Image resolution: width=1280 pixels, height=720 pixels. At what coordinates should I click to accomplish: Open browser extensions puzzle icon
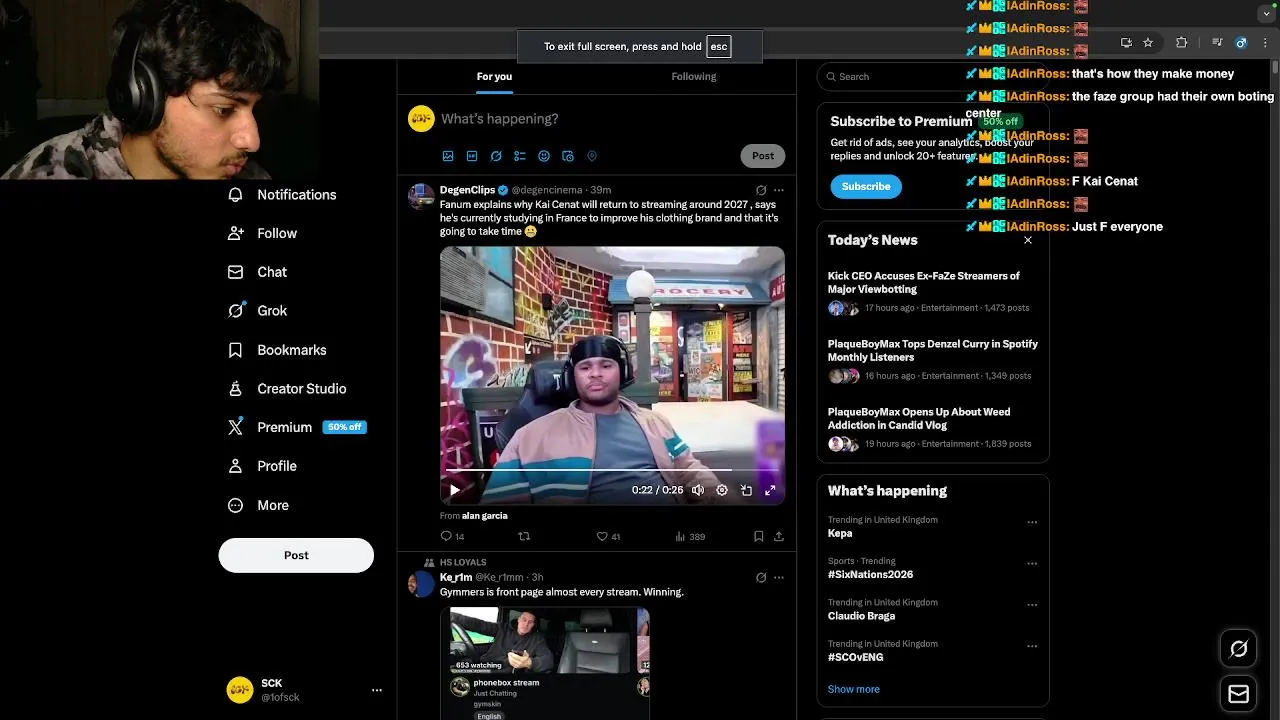click(x=1181, y=43)
